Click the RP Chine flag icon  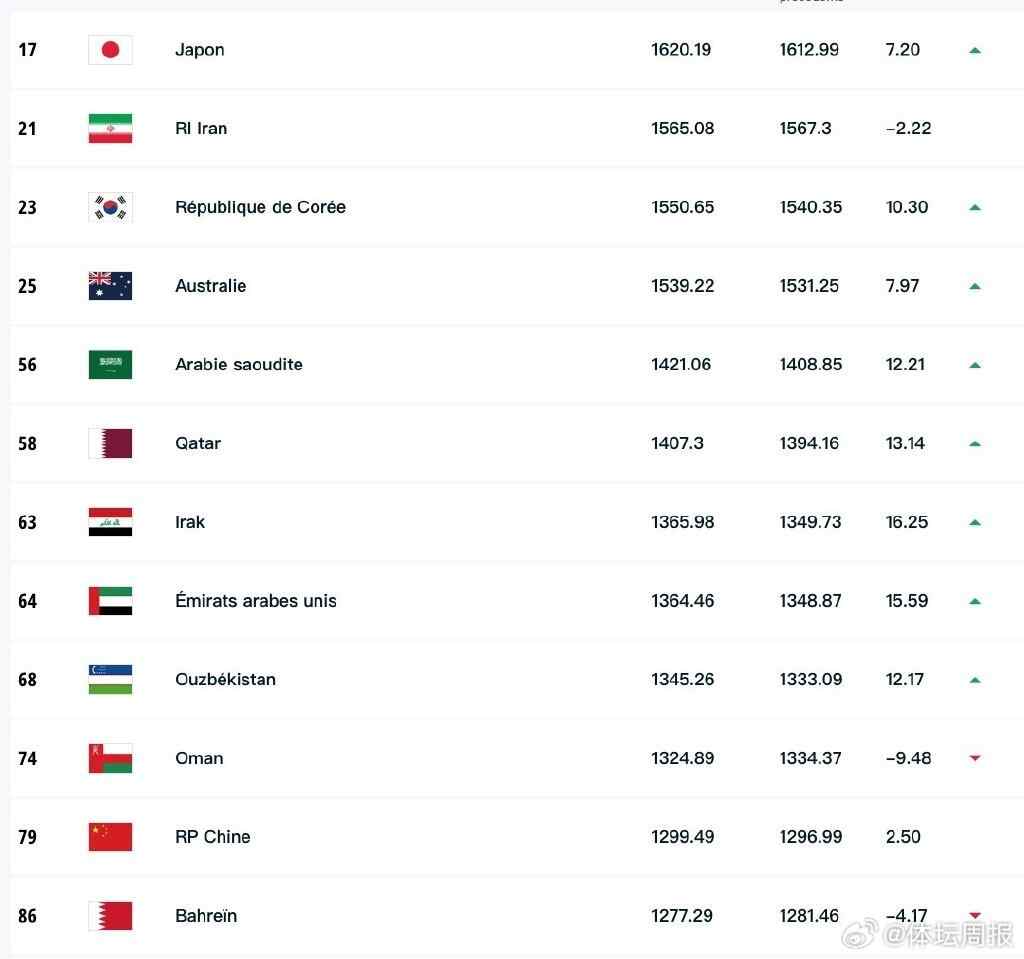coord(110,837)
